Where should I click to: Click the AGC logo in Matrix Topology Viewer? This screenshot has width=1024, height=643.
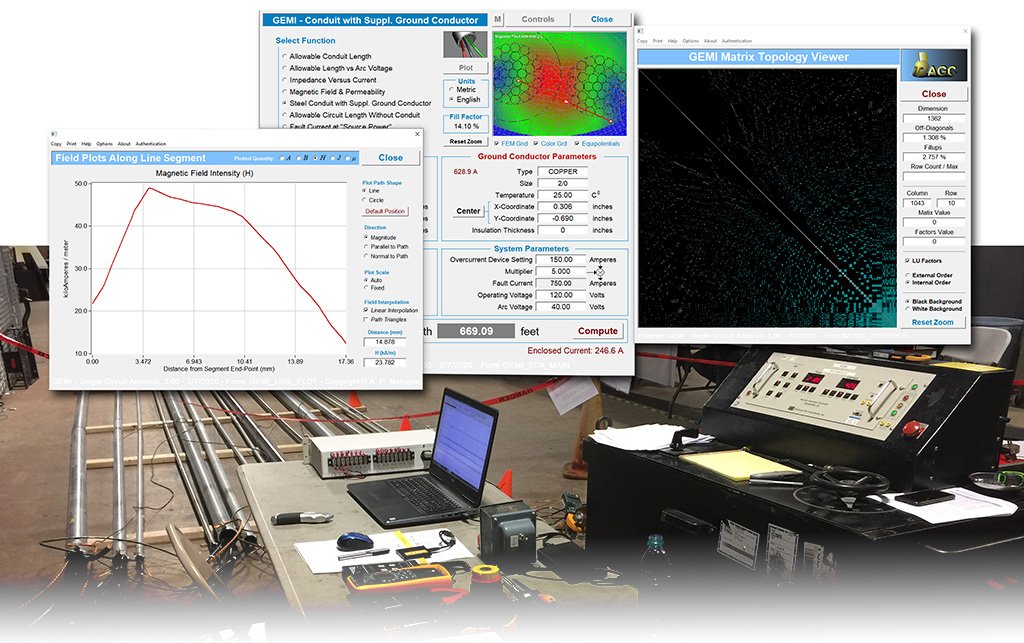click(934, 65)
